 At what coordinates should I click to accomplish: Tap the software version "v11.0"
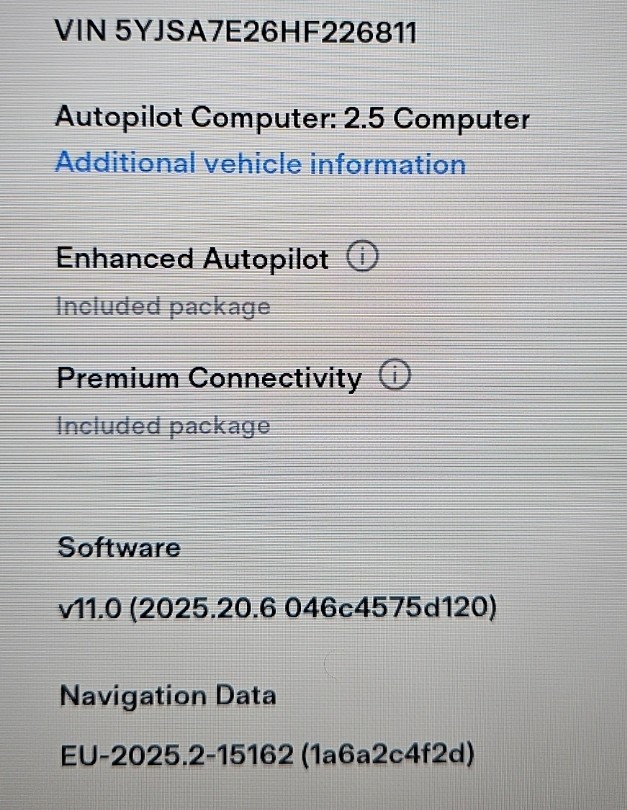click(x=90, y=608)
